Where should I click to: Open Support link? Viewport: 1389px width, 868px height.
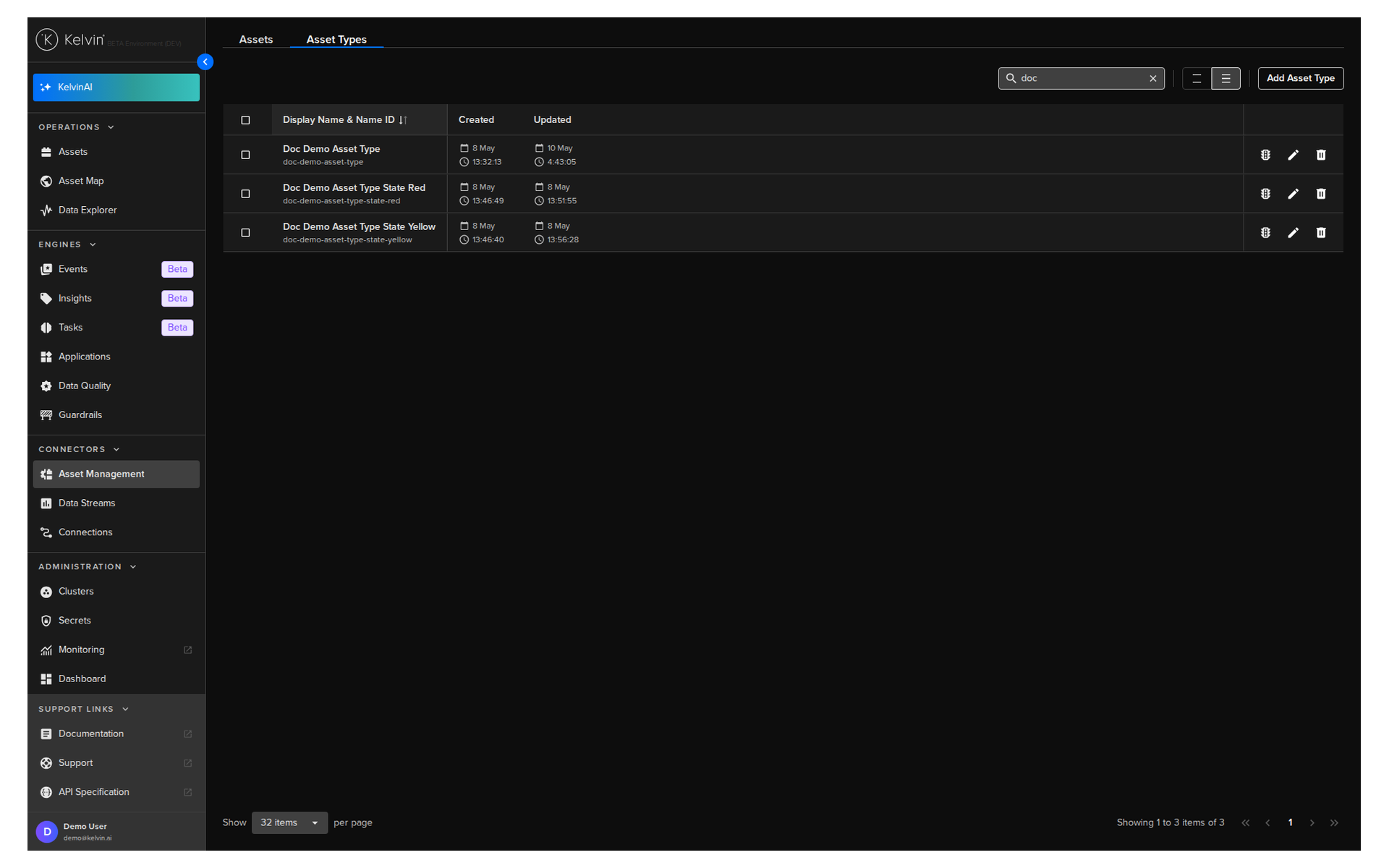coord(116,763)
